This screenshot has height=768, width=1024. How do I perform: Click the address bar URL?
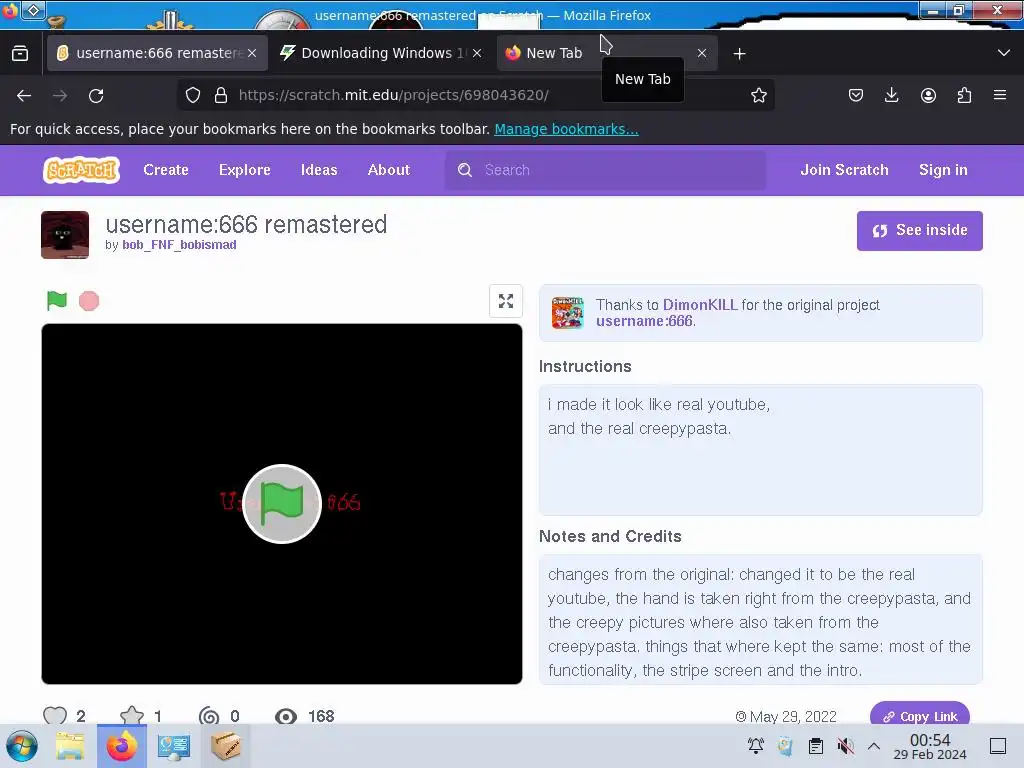click(x=393, y=95)
